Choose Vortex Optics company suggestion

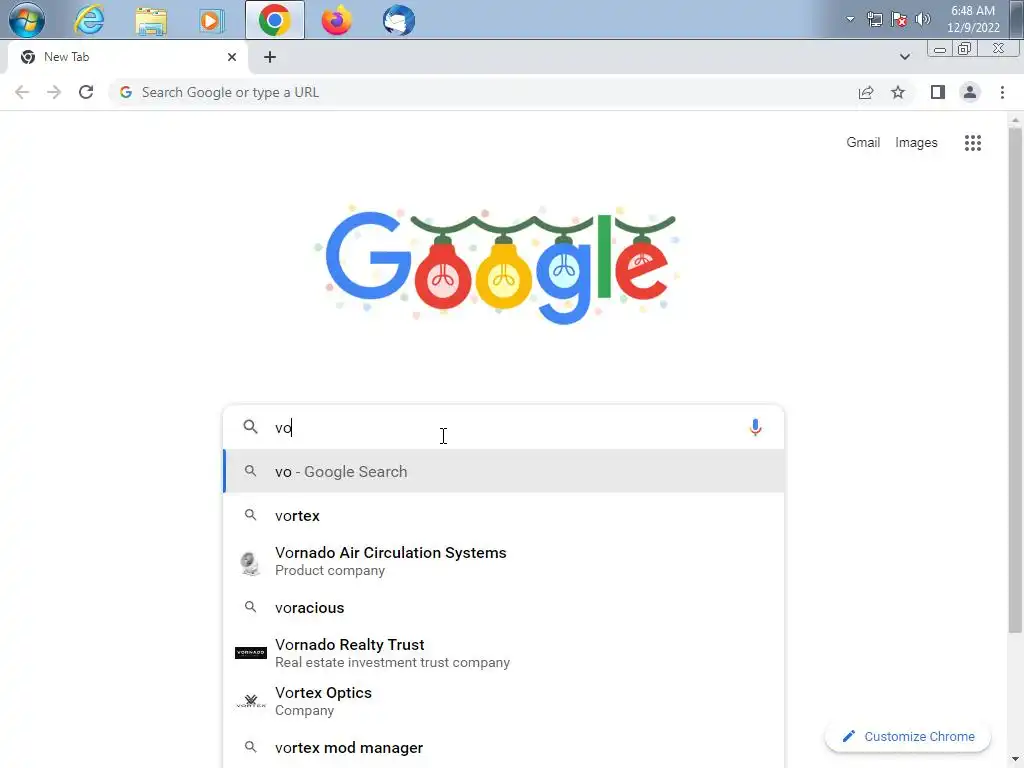[504, 701]
